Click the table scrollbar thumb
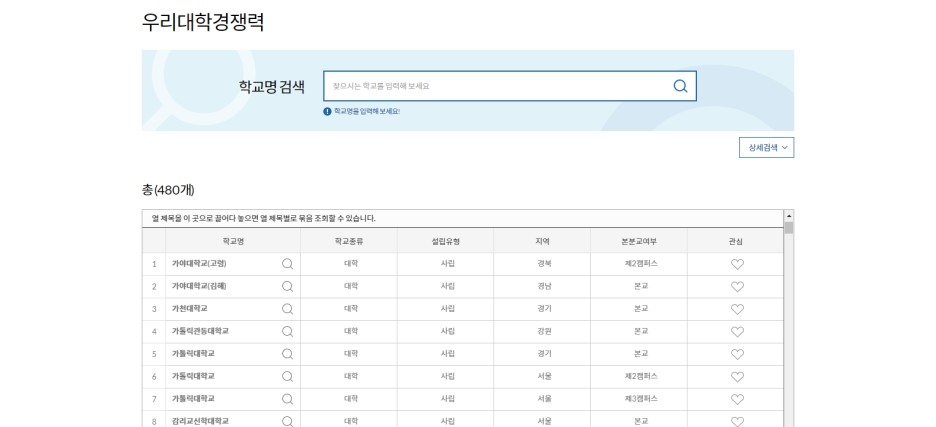936x427 pixels. click(789, 228)
